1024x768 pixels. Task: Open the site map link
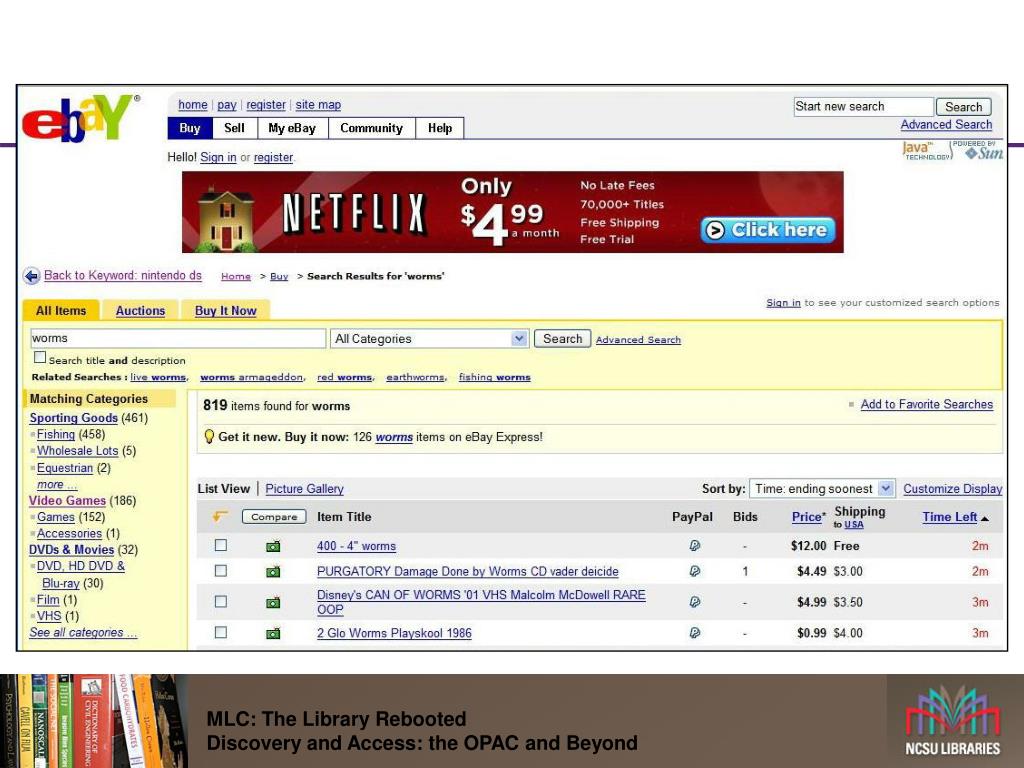318,104
